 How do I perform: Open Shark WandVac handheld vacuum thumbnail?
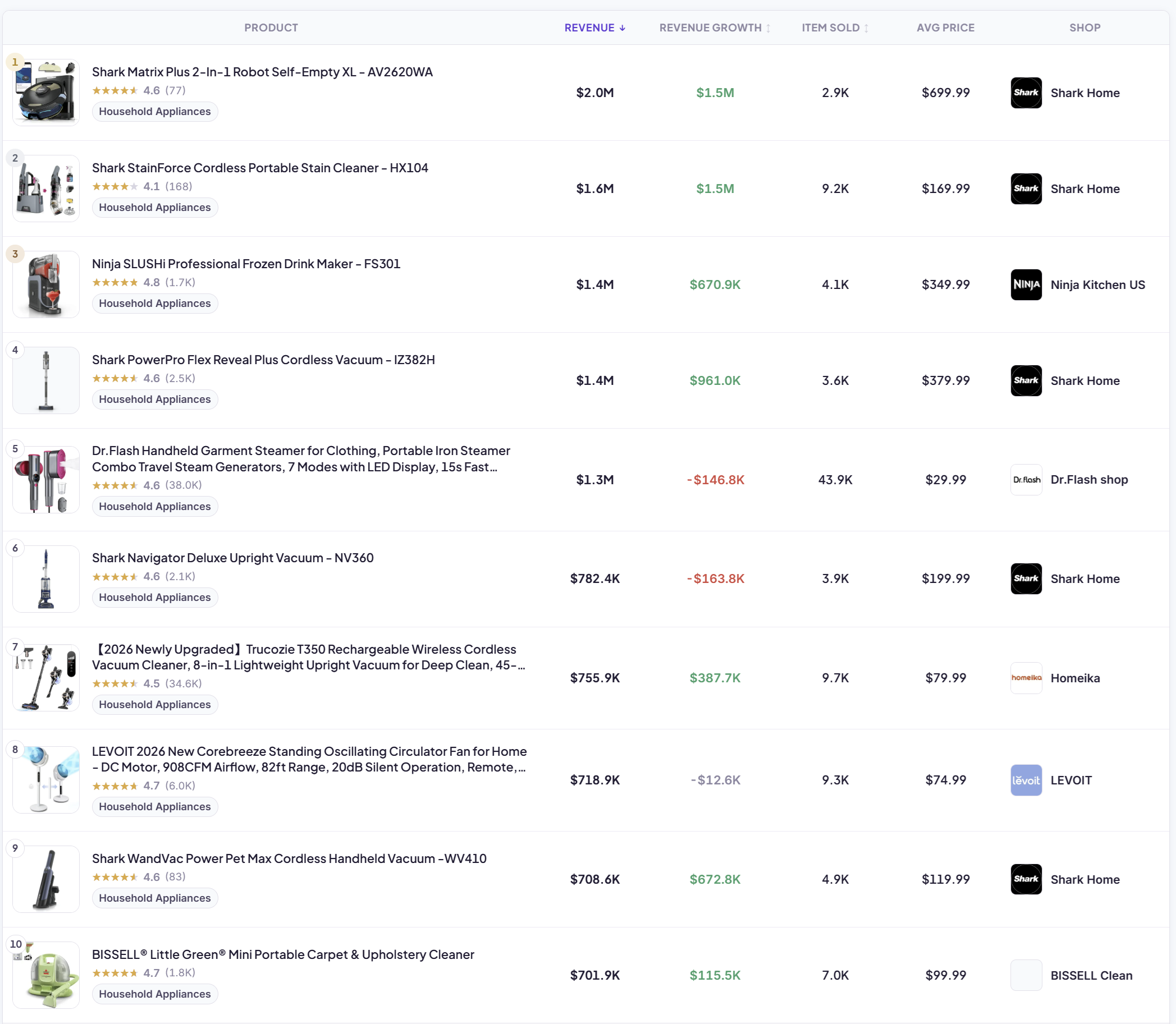pyautogui.click(x=45, y=879)
